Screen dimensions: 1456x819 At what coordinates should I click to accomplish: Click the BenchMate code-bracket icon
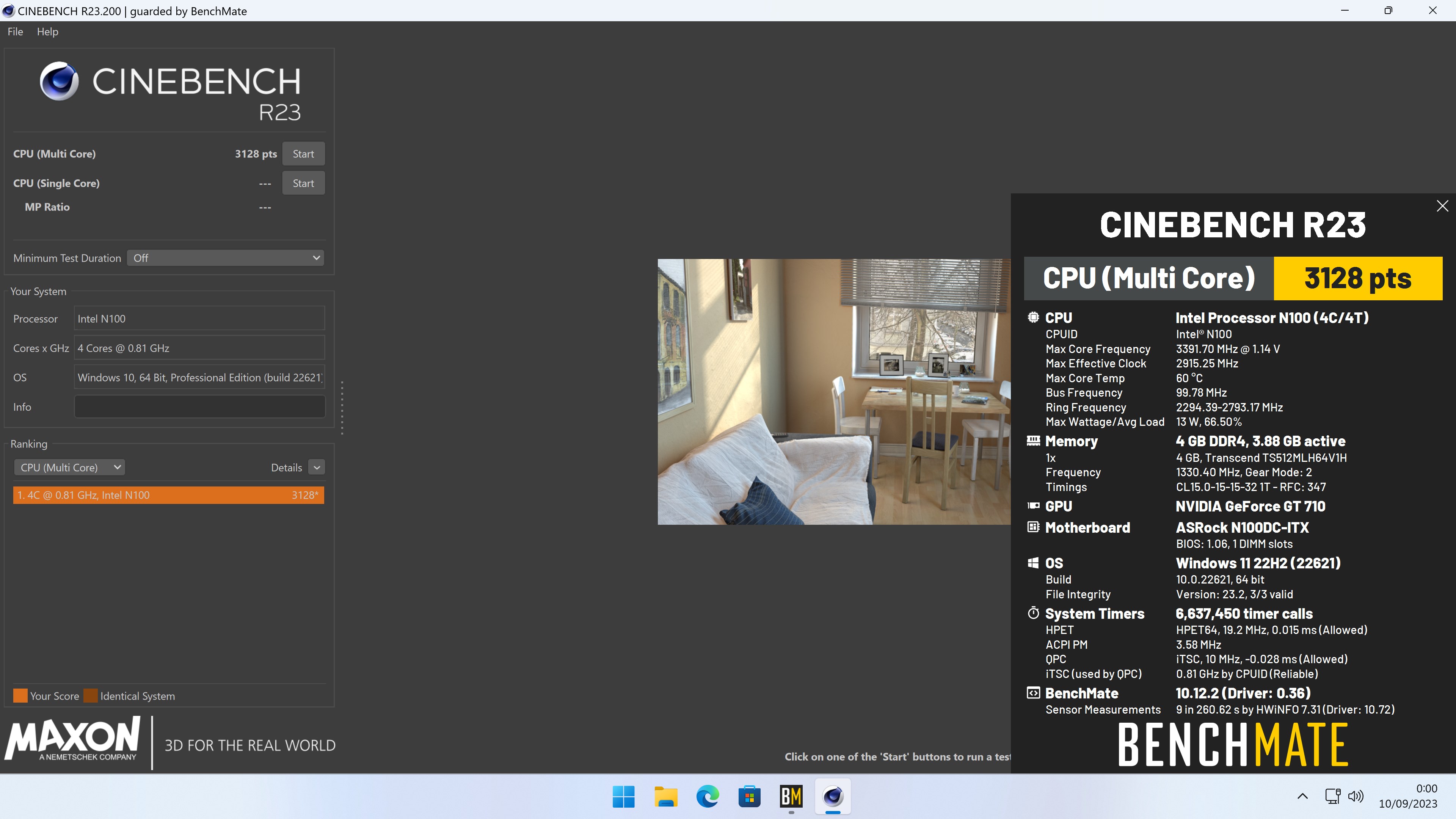tap(1033, 693)
